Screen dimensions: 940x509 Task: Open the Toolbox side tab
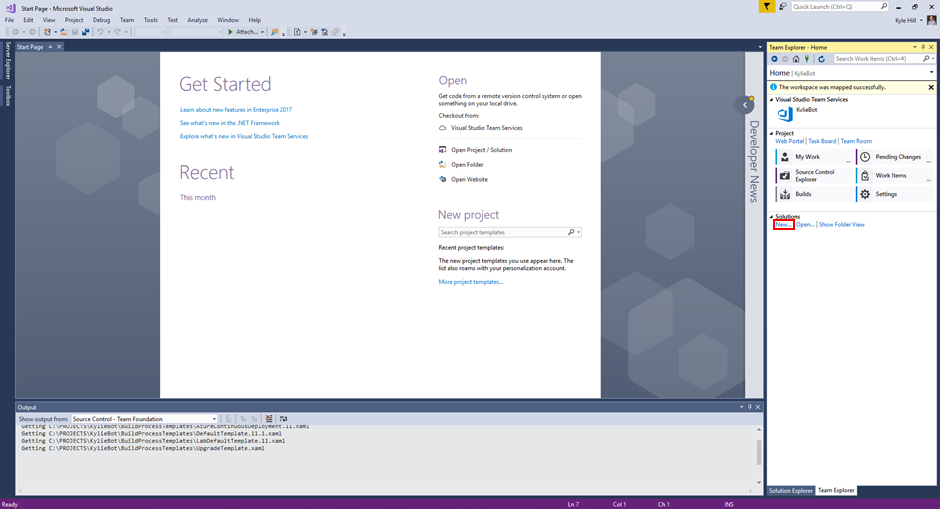point(8,95)
